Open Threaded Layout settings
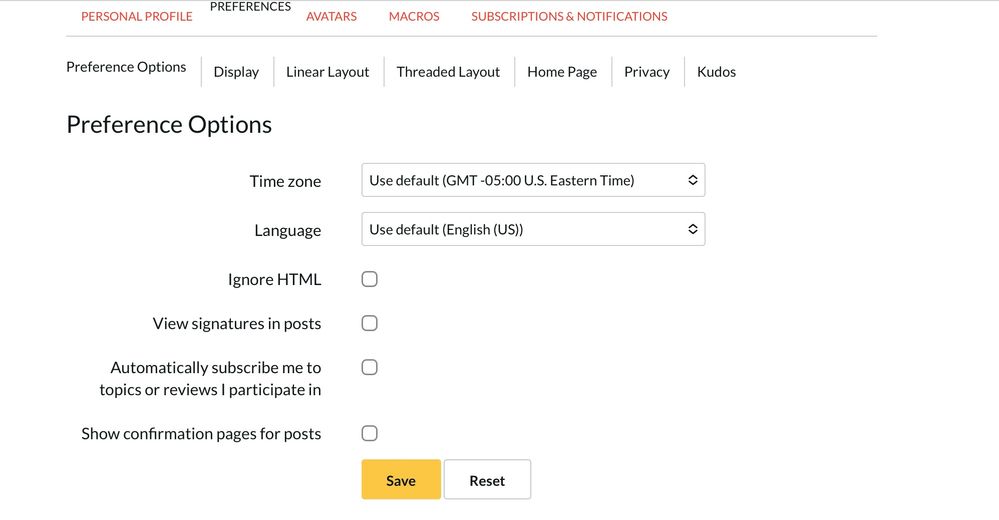Screen dimensions: 999x520 tap(448, 72)
